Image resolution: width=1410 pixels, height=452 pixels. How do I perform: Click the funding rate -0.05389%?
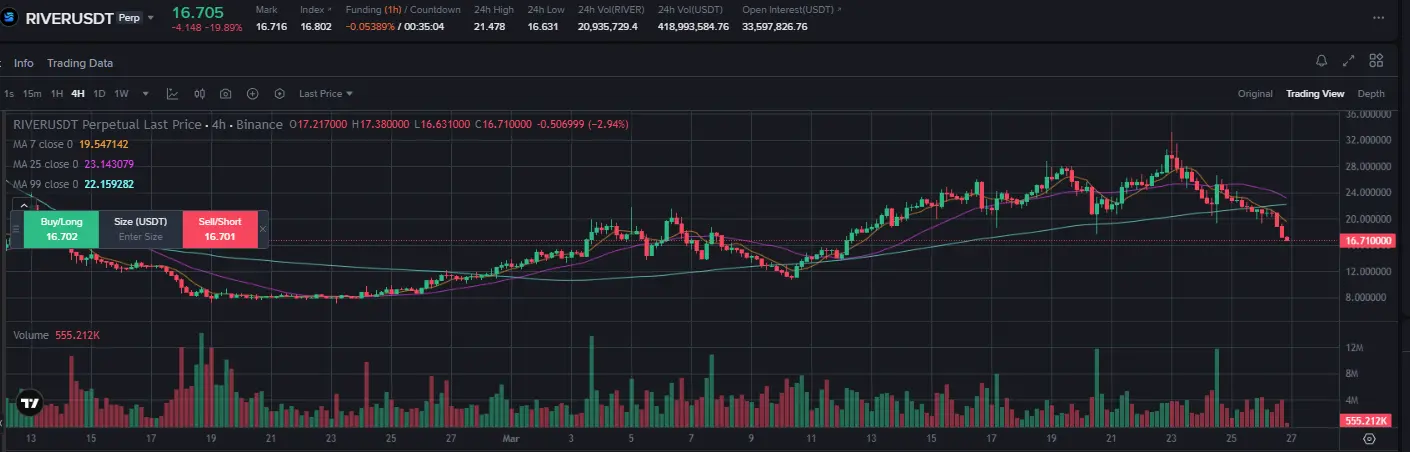click(371, 26)
